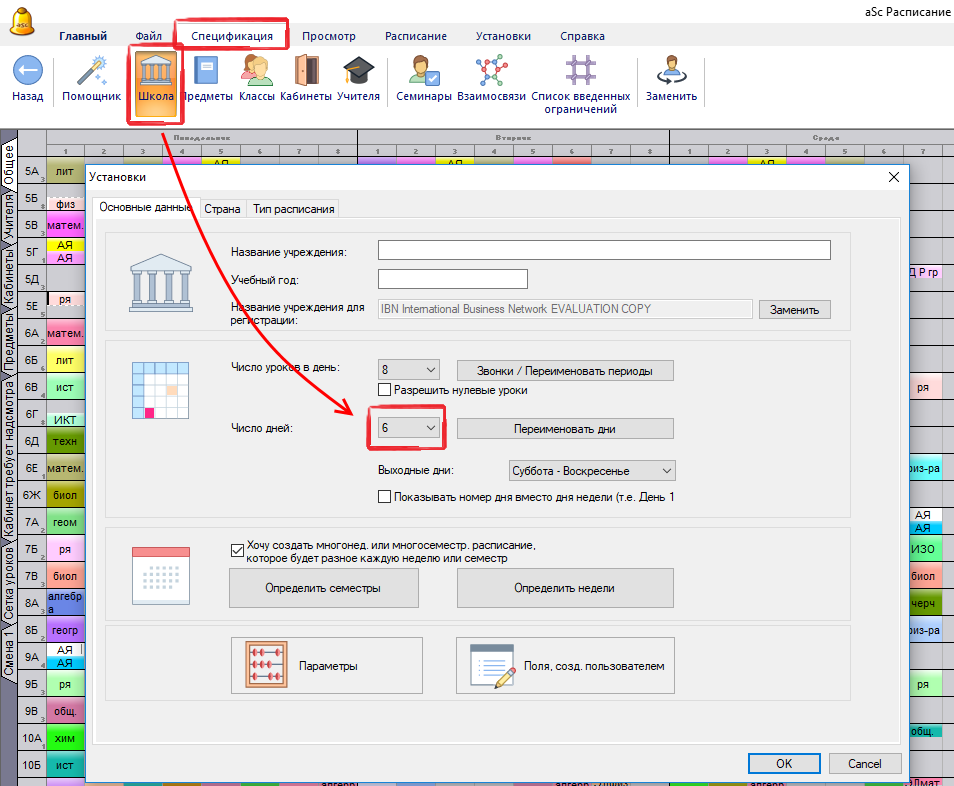The width and height of the screenshot is (954, 786).
Task: Enable Разрешить нулевые уроки checkbox
Action: pyautogui.click(x=385, y=390)
